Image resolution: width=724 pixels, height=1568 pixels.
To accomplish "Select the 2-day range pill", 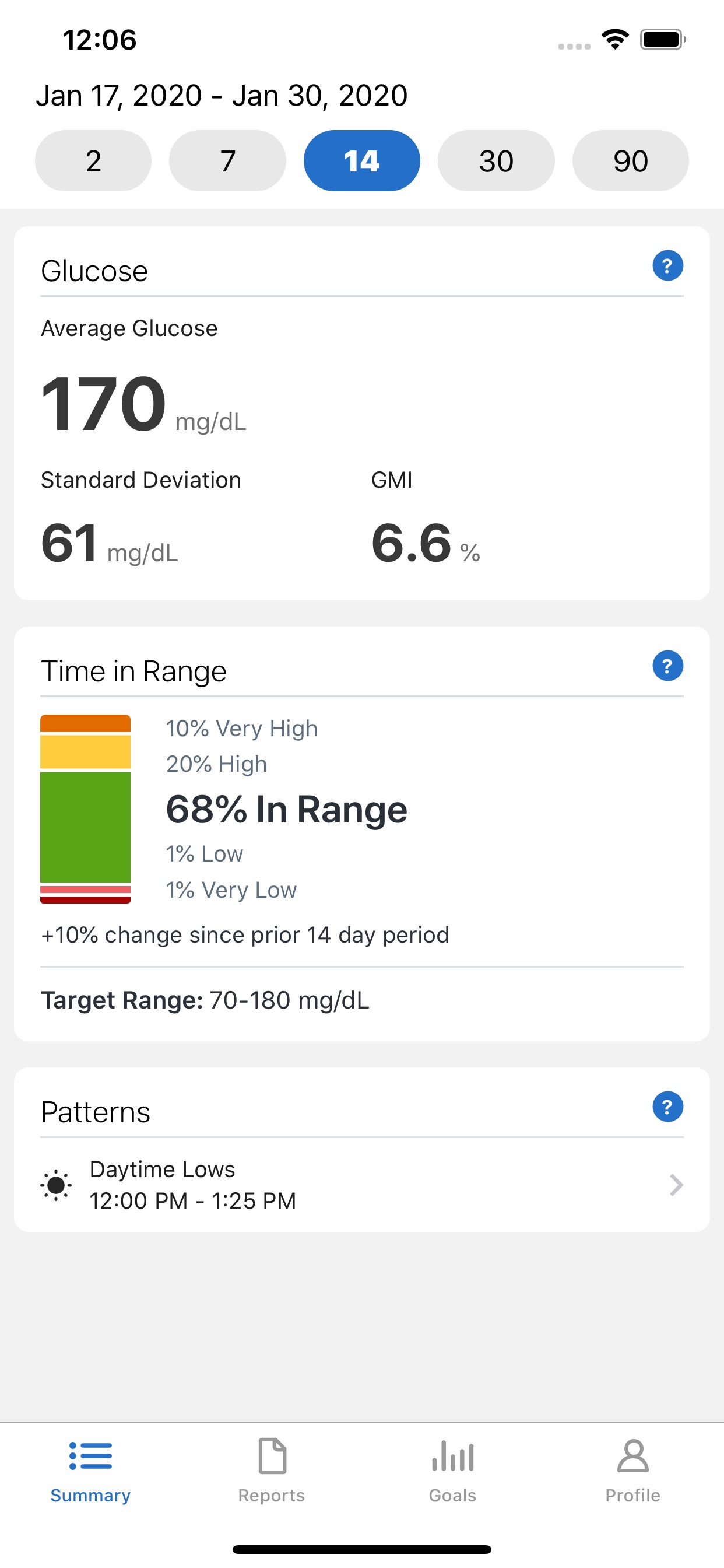I will pos(93,160).
